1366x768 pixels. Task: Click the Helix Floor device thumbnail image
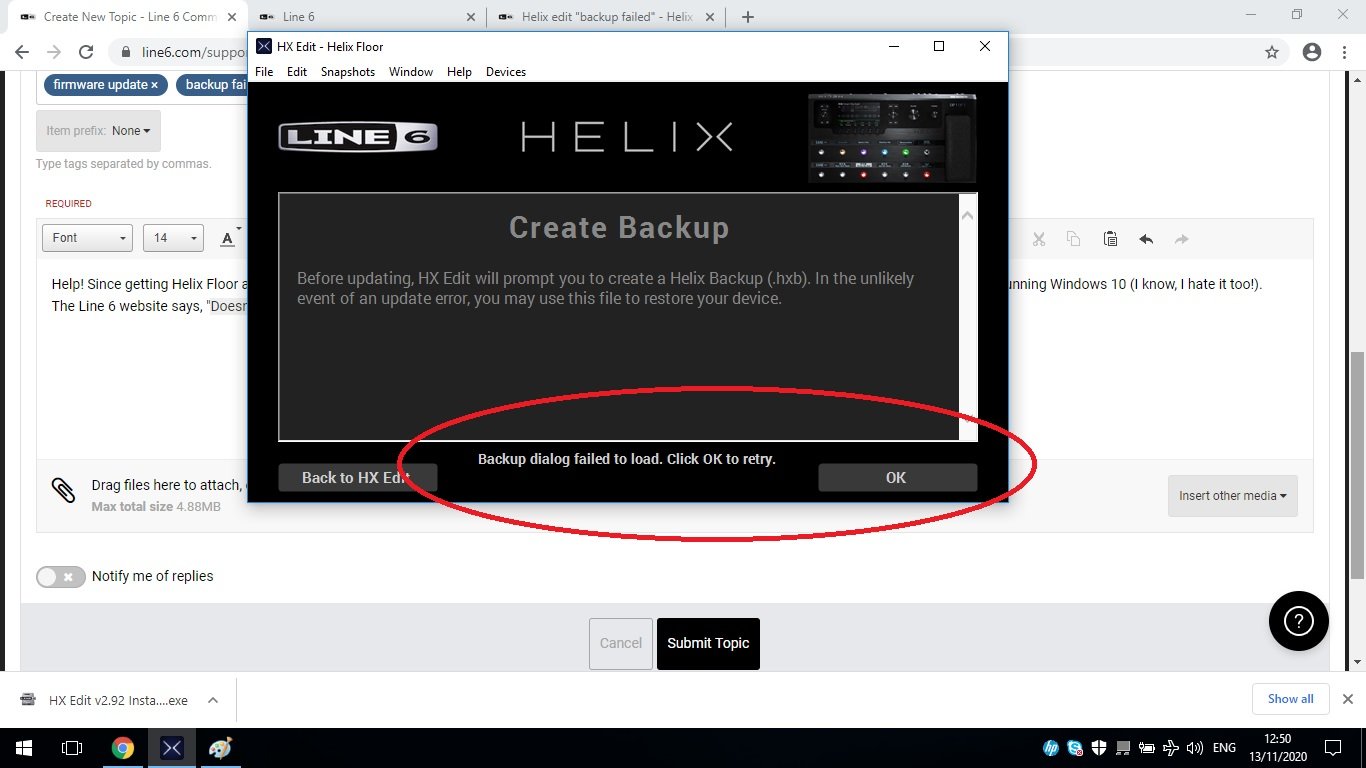pos(892,138)
